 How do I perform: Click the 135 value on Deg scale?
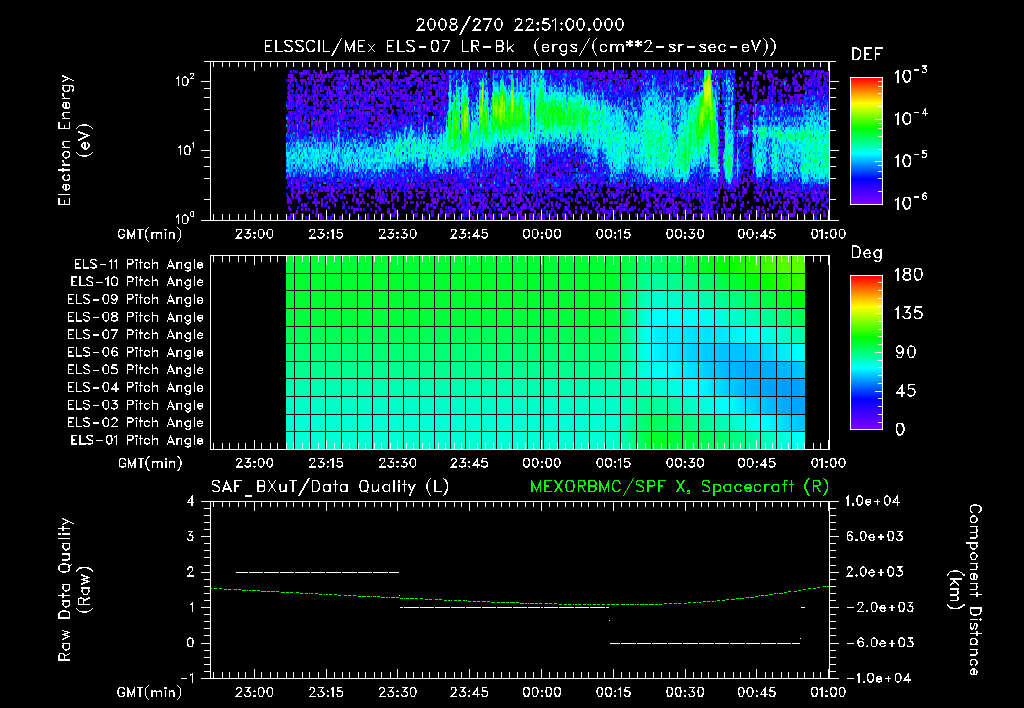pos(908,314)
